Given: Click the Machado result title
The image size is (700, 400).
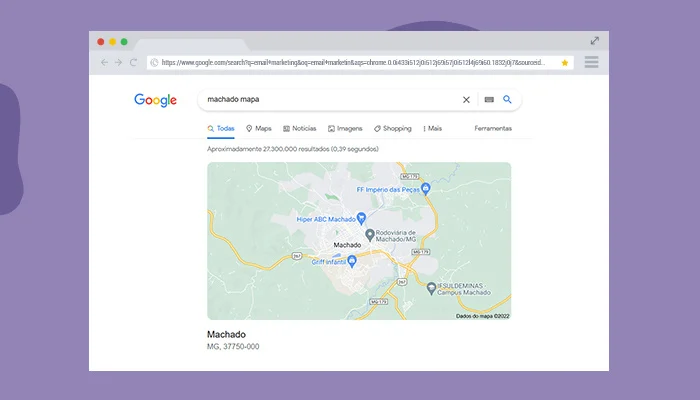Looking at the screenshot, I should coord(226,334).
